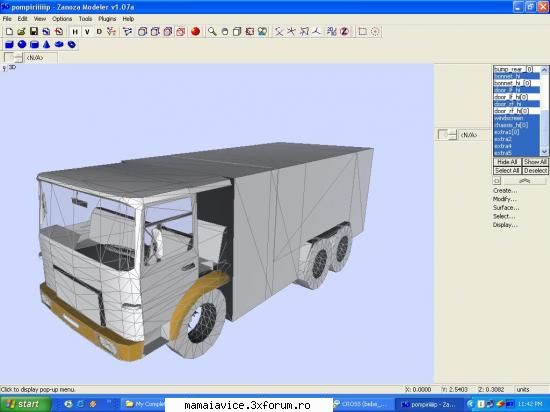Image resolution: width=550 pixels, height=412 pixels.
Task: Select extra4 in objects list
Action: [x=516, y=146]
